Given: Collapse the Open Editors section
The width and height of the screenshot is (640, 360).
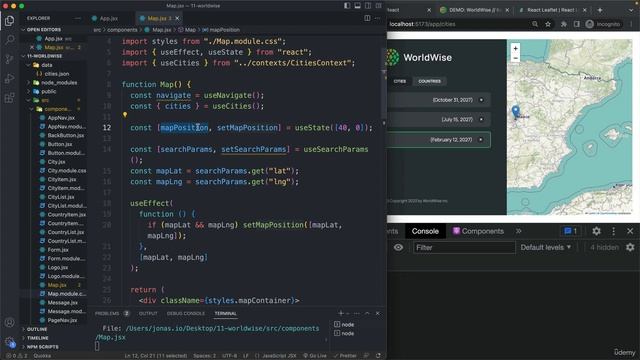Looking at the screenshot, I should [x=43, y=30].
